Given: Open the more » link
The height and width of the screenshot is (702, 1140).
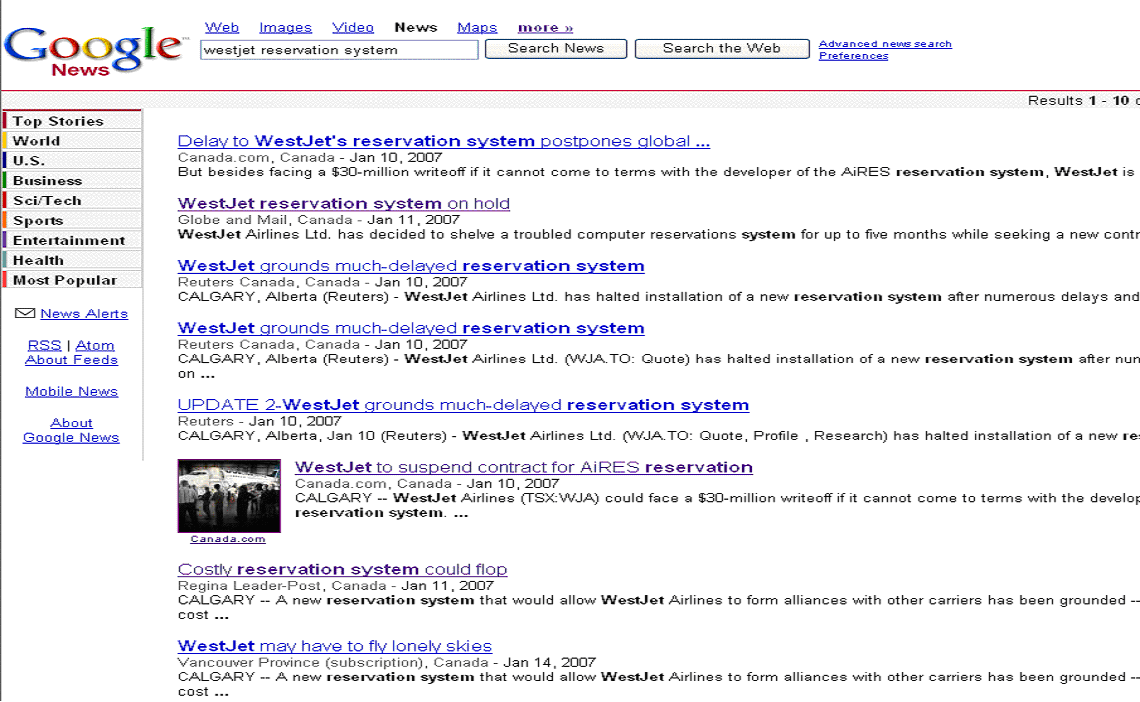Looking at the screenshot, I should click(545, 28).
